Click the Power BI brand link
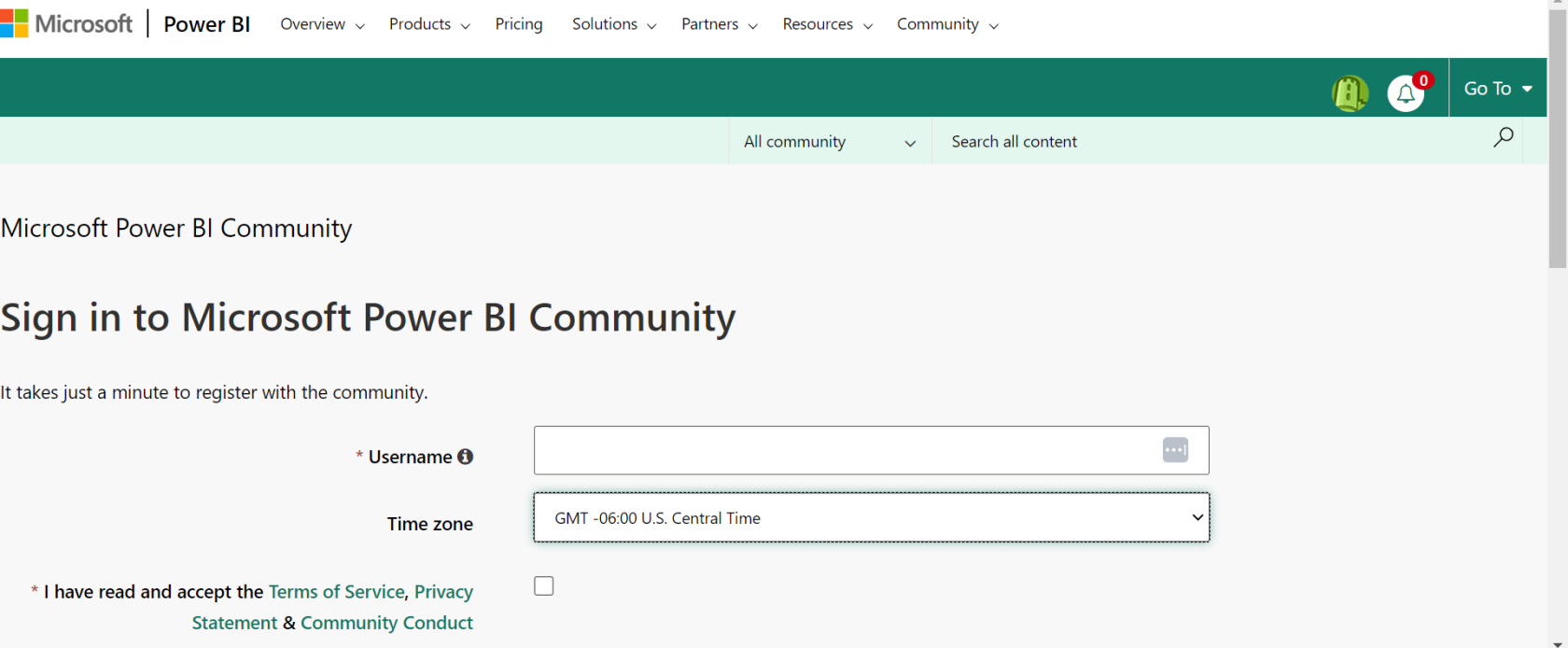The width and height of the screenshot is (1568, 648). 207,24
